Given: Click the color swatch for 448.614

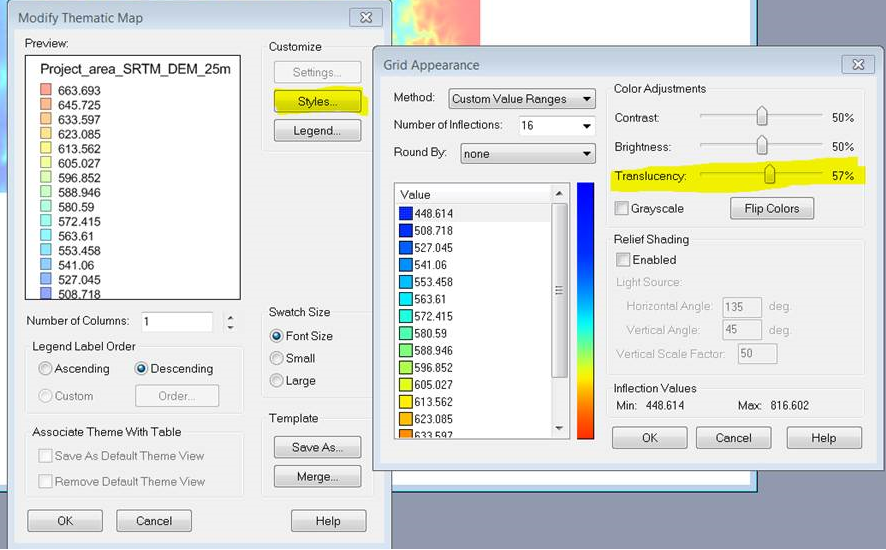Looking at the screenshot, I should pos(406,213).
